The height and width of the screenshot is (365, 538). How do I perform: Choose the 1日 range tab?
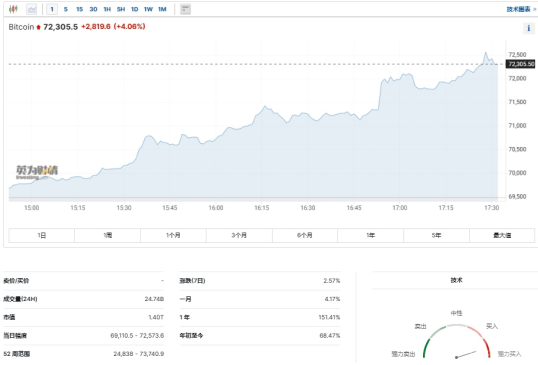(42, 235)
